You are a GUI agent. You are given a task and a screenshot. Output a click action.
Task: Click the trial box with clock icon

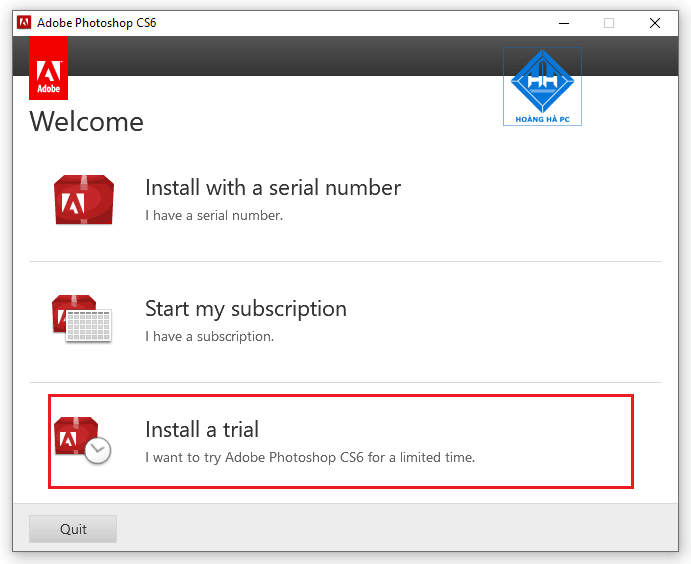(x=82, y=440)
